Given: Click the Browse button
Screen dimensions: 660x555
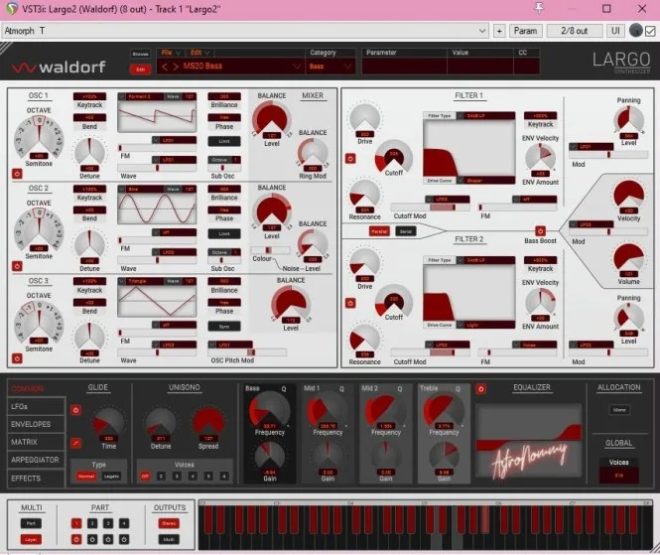Looking at the screenshot, I should pos(140,54).
